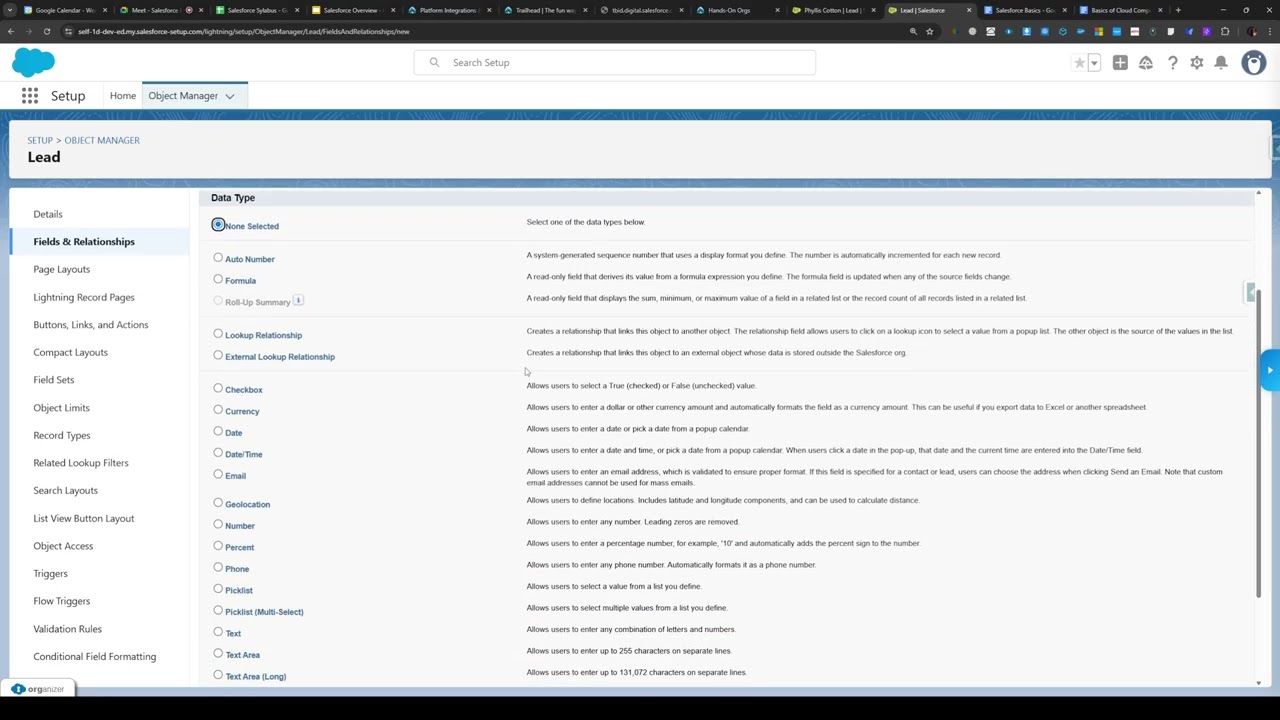Select the Date/Time radio button

point(218,453)
